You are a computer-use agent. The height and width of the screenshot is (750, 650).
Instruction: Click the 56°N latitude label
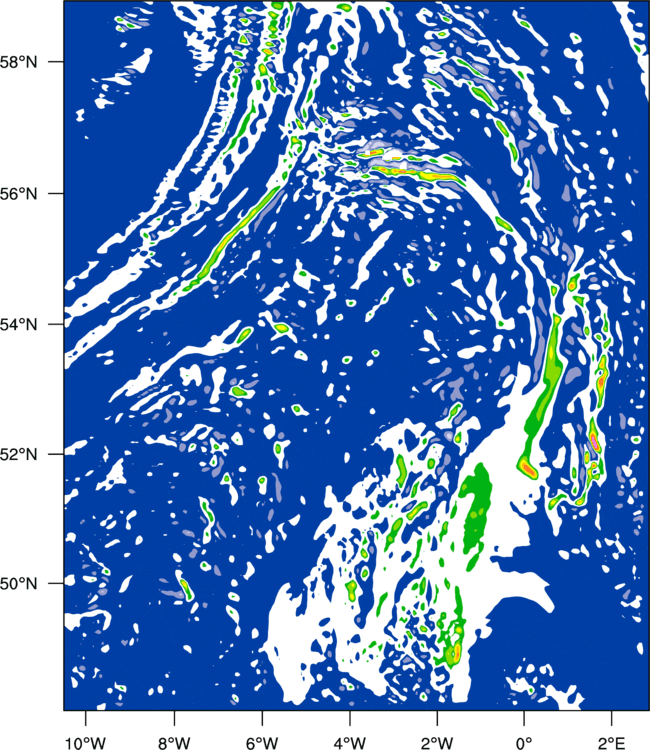[x=19, y=194]
